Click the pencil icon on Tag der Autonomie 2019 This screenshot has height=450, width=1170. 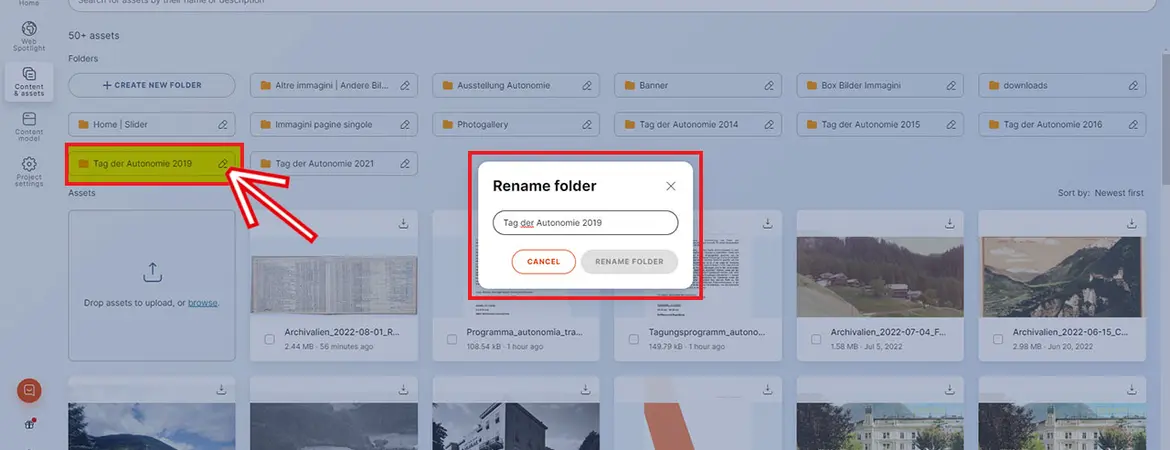223,163
